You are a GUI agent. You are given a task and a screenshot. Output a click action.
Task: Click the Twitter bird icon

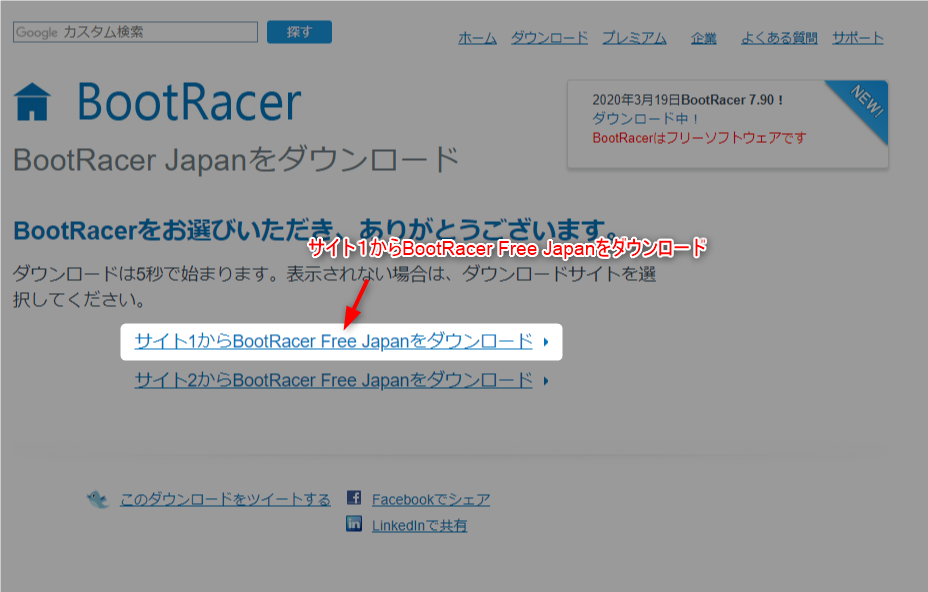tap(98, 500)
